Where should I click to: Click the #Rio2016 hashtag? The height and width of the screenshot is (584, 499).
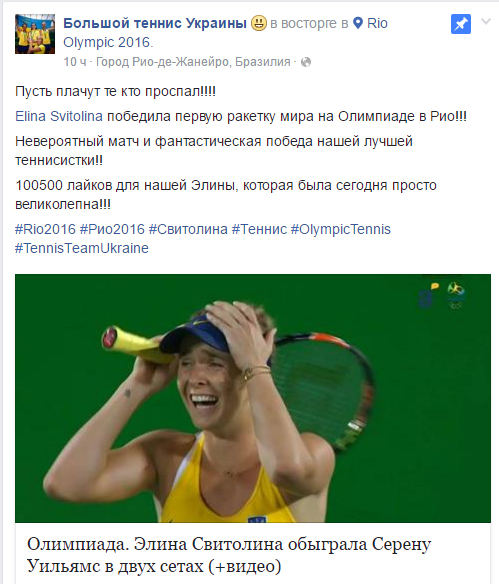[45, 229]
